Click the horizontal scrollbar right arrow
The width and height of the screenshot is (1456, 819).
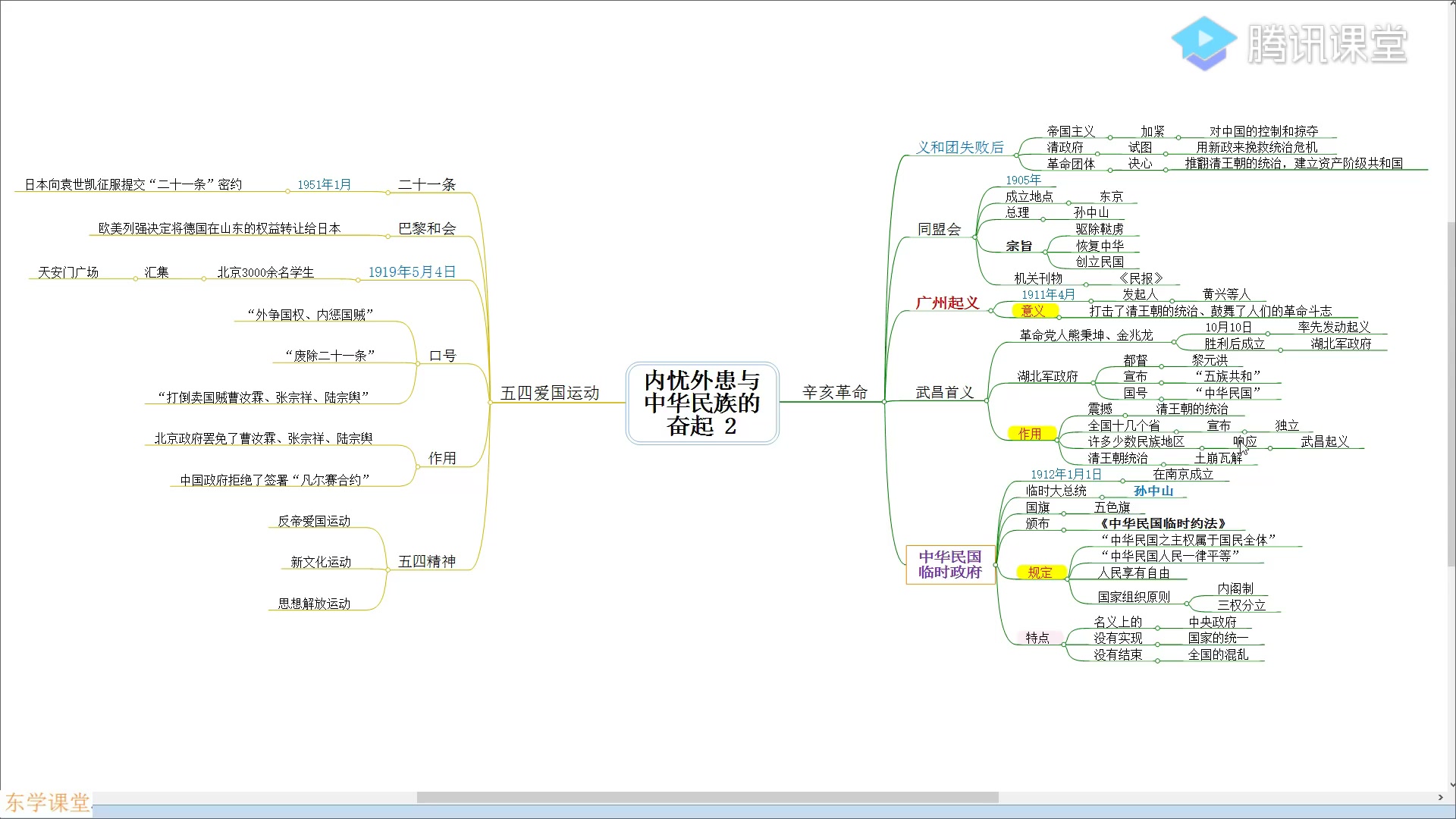tap(1440, 797)
